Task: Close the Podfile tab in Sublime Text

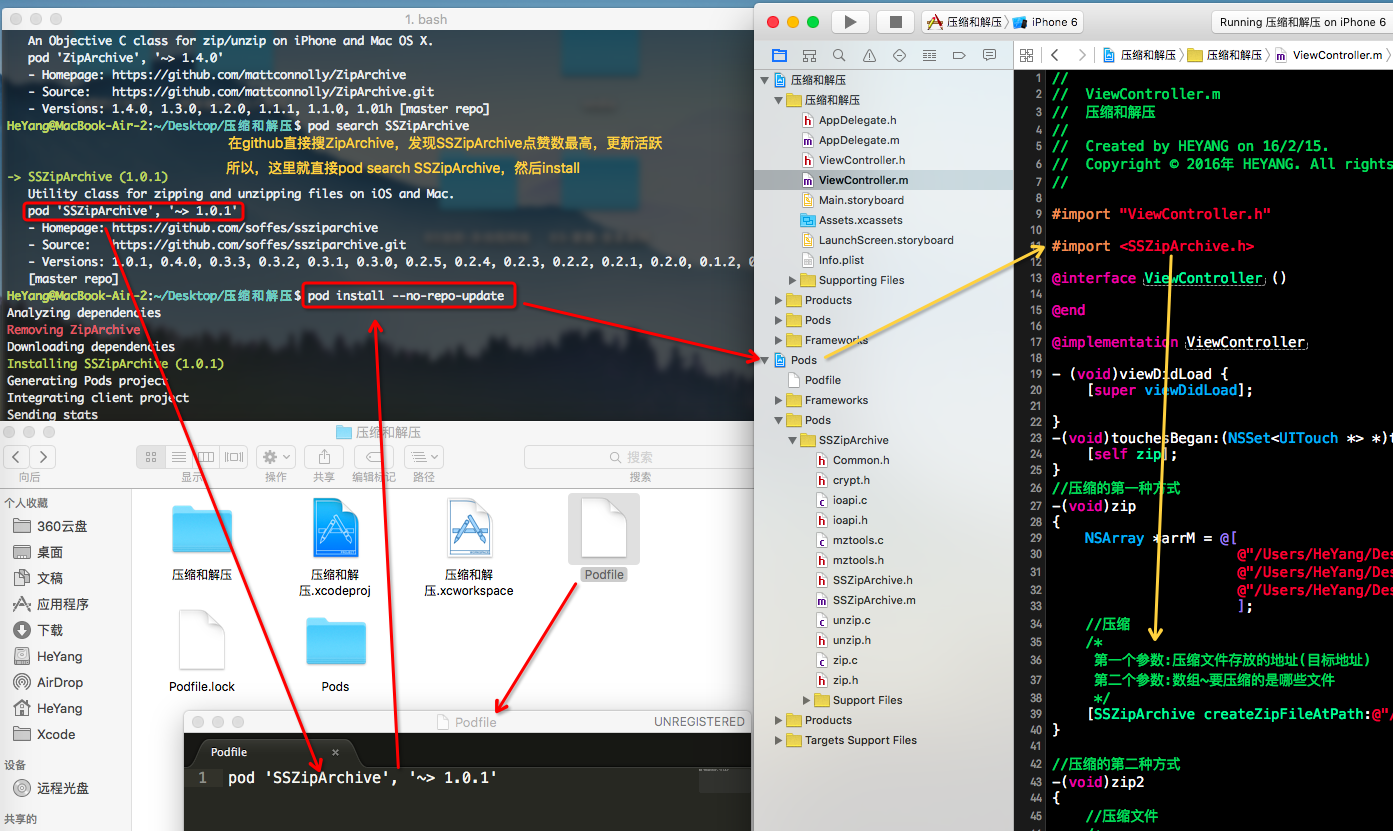Action: pyautogui.click(x=335, y=753)
